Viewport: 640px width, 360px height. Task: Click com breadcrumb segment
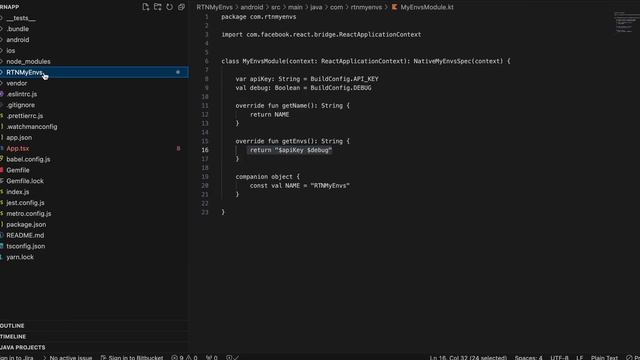tap(336, 7)
